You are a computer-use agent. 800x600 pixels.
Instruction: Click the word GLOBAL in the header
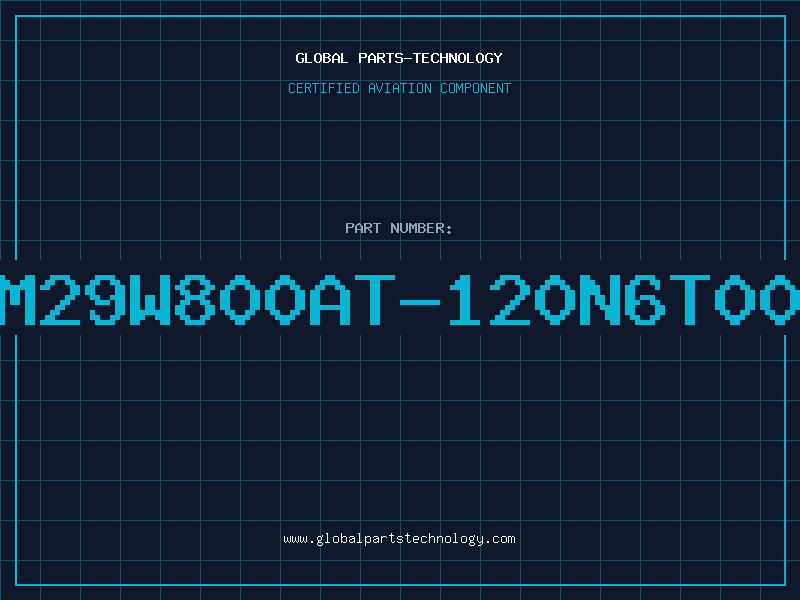322,58
